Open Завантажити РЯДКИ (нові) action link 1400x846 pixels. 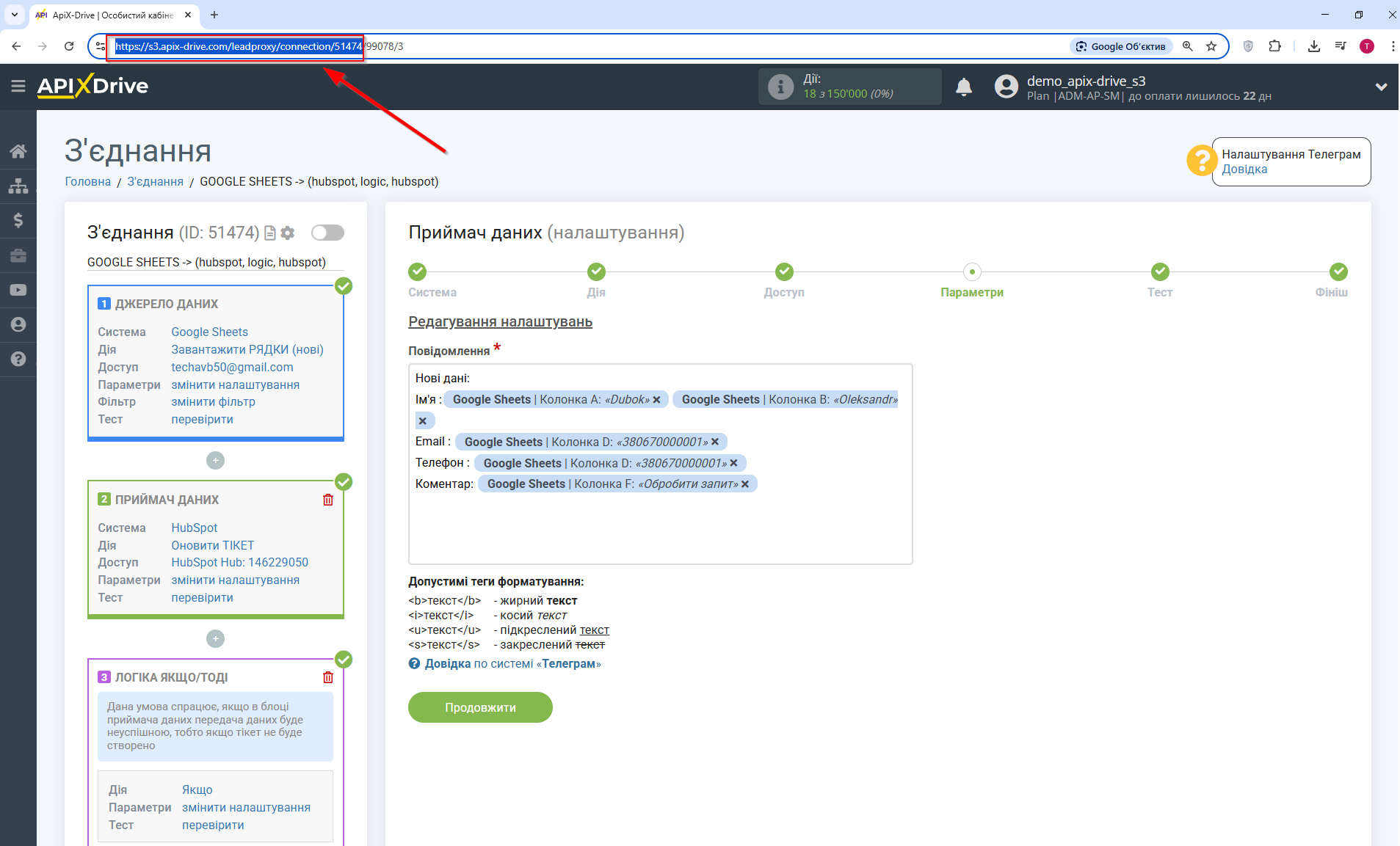(x=247, y=349)
